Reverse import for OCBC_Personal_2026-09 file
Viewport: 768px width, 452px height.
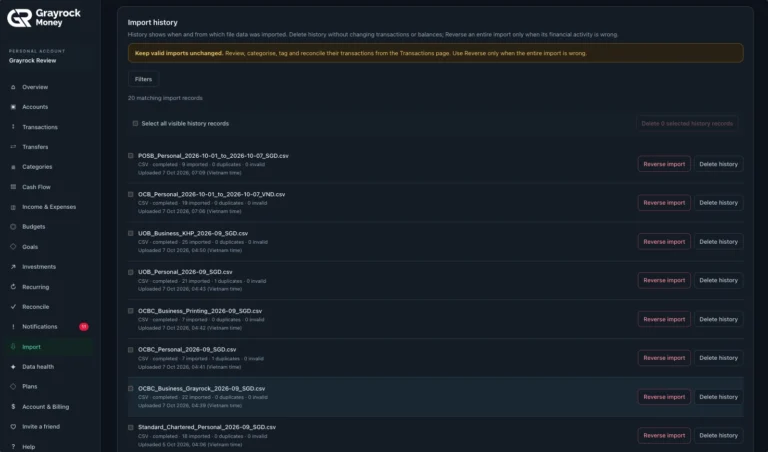[664, 358]
